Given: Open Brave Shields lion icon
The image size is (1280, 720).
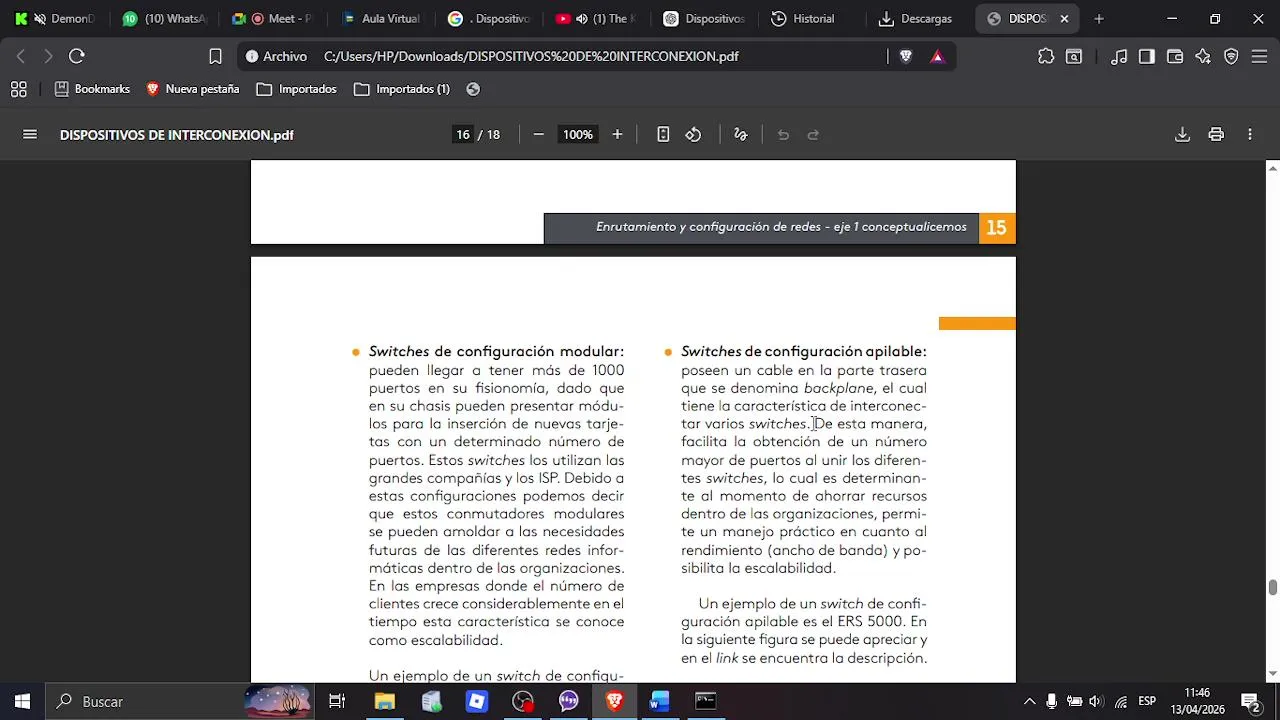Looking at the screenshot, I should pyautogui.click(x=906, y=57).
